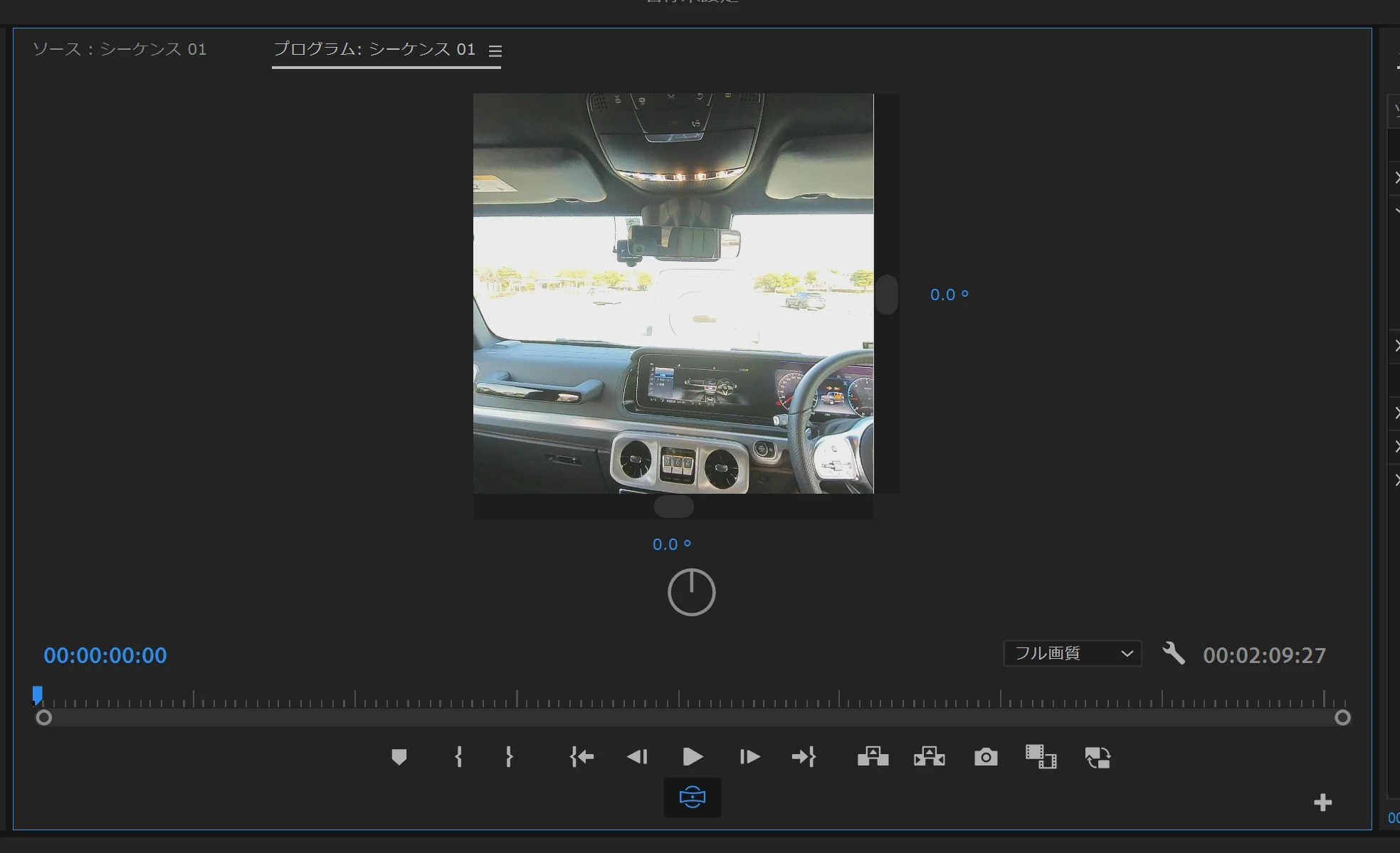Switch to the ソース：シーケンス 01 tab
This screenshot has height=853, width=1400.
(120, 49)
